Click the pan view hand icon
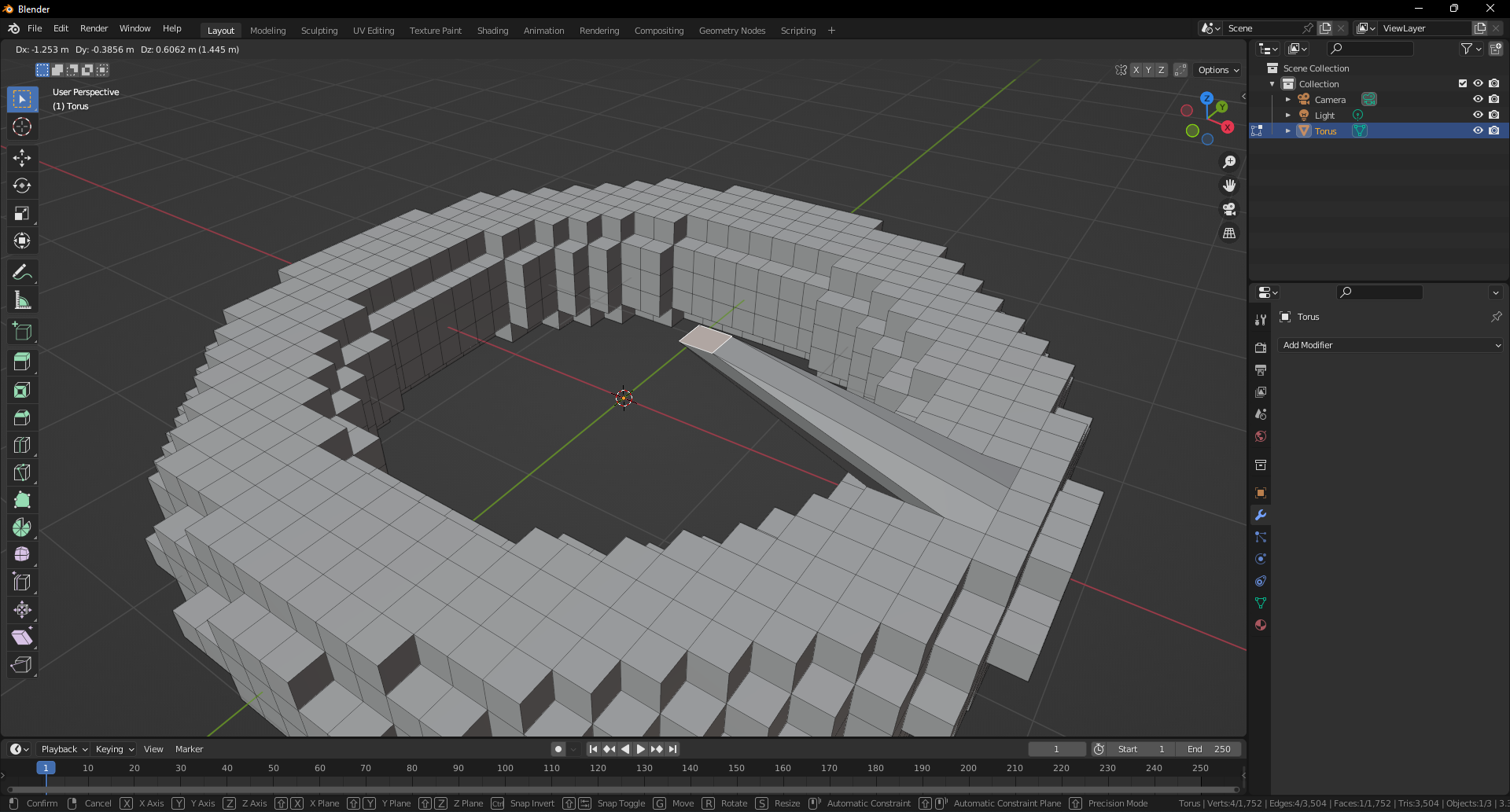 click(x=1229, y=186)
